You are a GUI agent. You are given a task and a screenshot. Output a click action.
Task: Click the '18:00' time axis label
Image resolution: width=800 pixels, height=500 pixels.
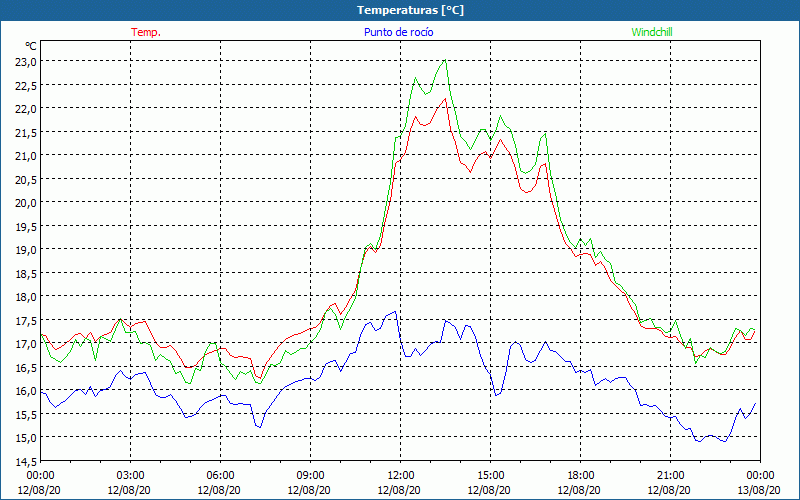(580, 475)
